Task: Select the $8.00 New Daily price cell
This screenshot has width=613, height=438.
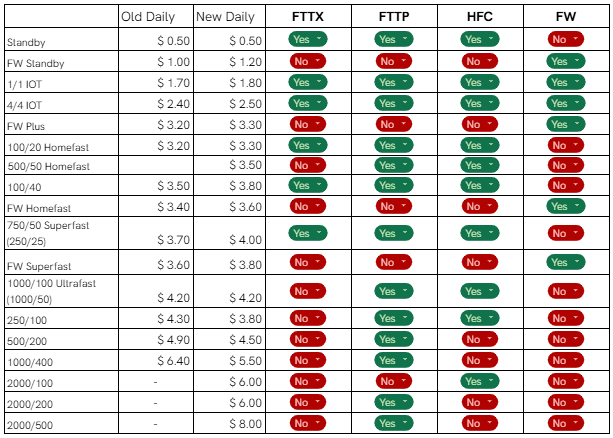Action: (x=229, y=423)
